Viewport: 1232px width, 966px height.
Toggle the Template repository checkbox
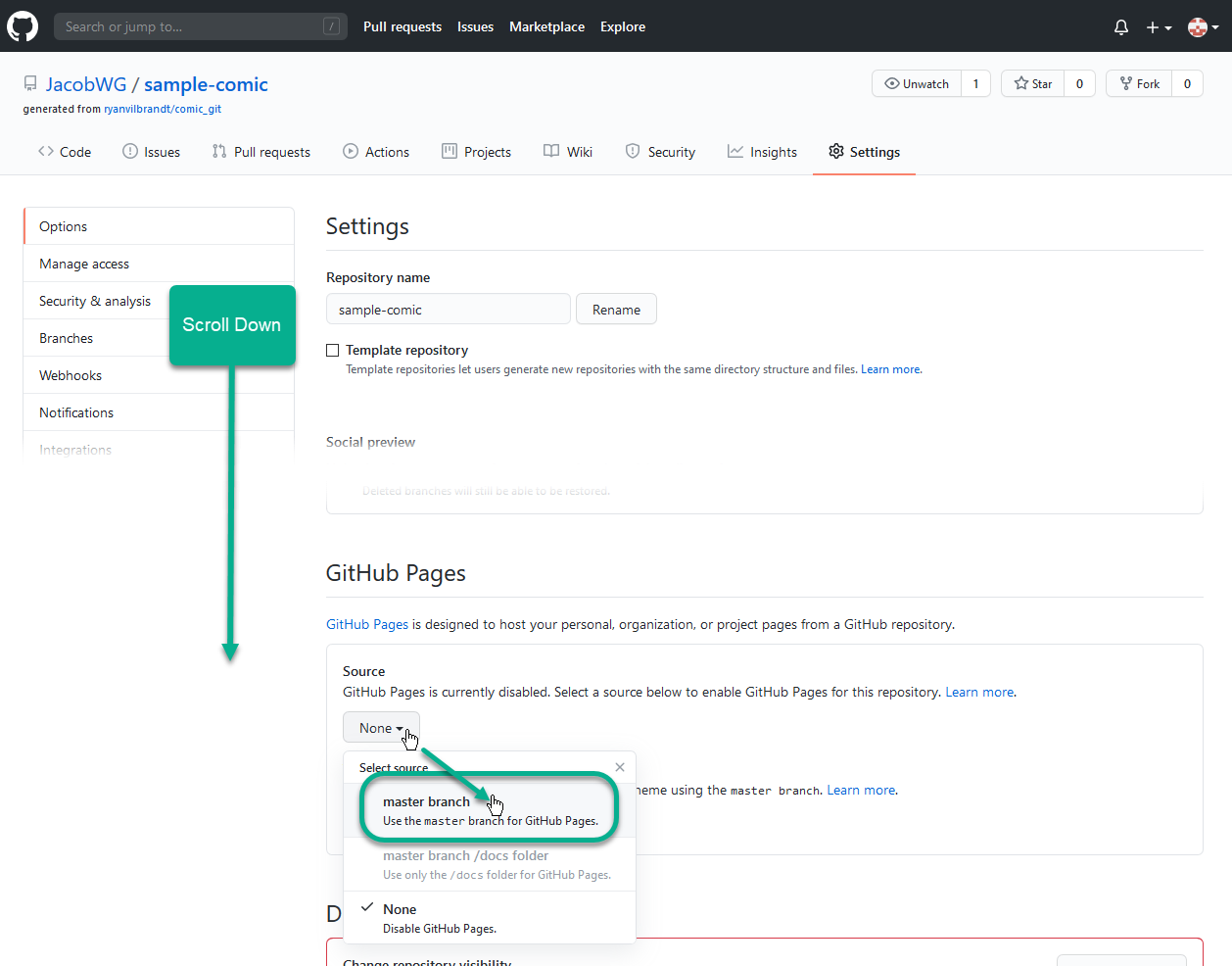click(x=333, y=350)
